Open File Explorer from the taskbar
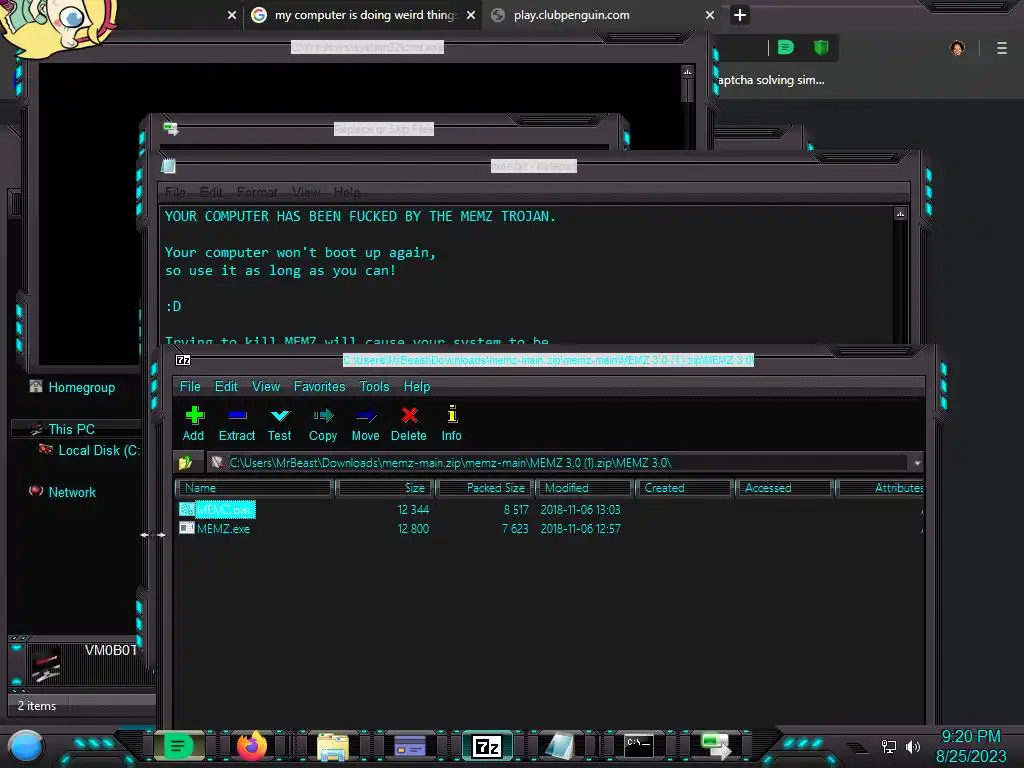 (x=333, y=746)
